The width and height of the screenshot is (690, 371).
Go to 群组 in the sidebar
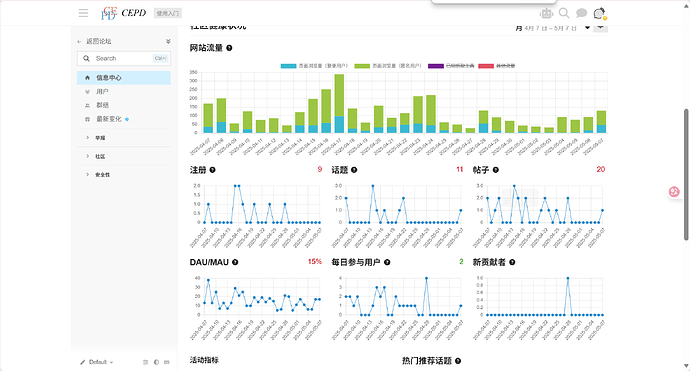coord(124,105)
